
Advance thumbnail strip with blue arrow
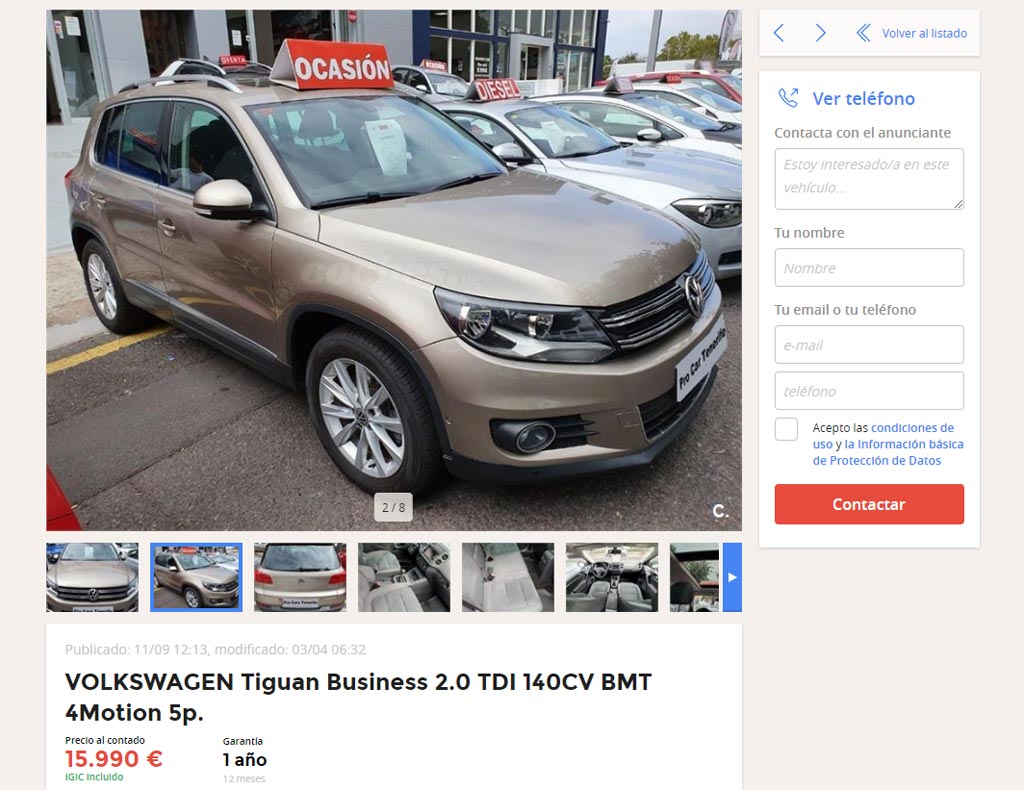click(x=732, y=577)
